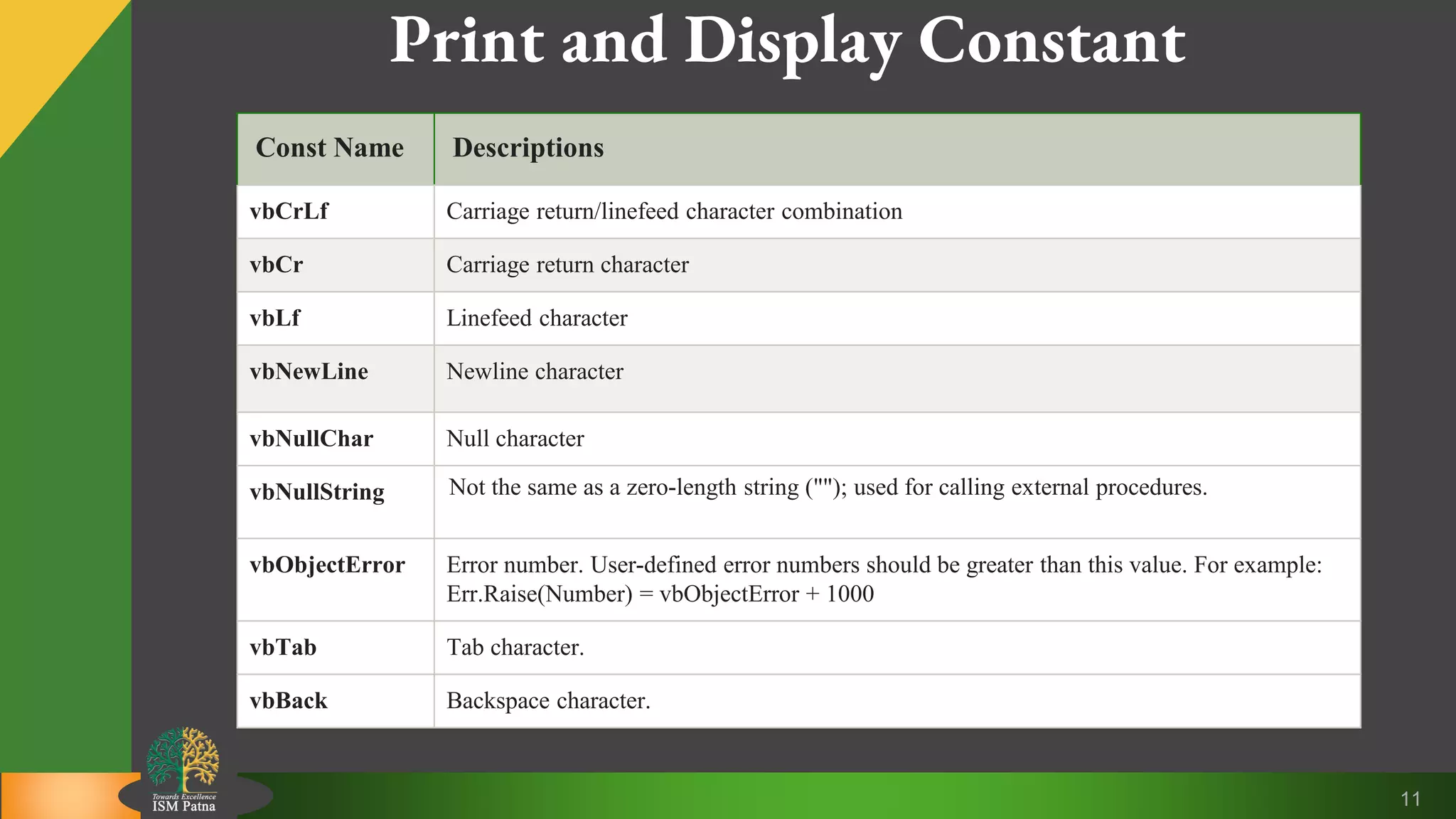The image size is (1456, 819).
Task: Click the 'vbNewLine' constant cell
Action: coord(336,379)
